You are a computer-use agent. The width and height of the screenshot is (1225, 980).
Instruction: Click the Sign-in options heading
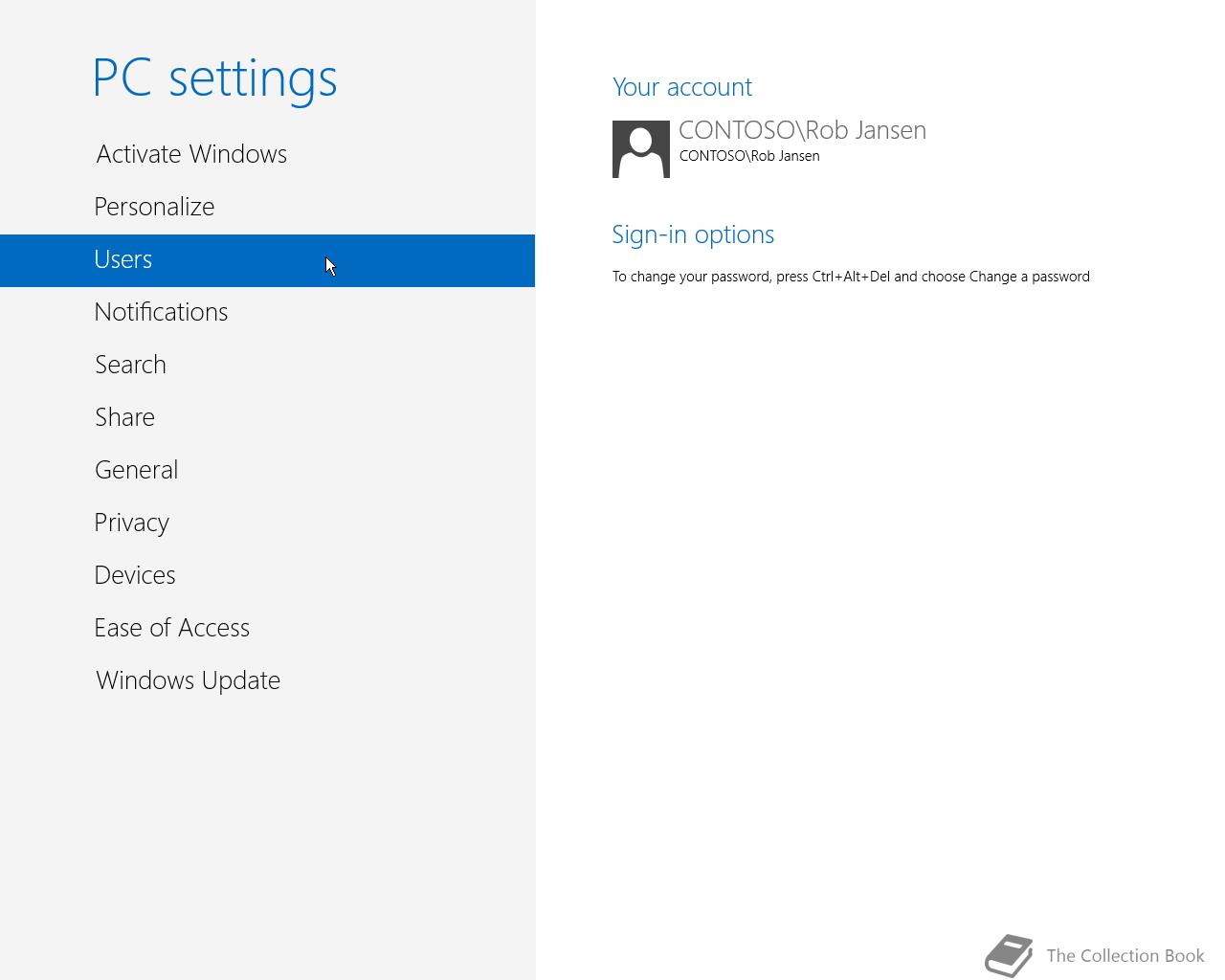coord(693,234)
